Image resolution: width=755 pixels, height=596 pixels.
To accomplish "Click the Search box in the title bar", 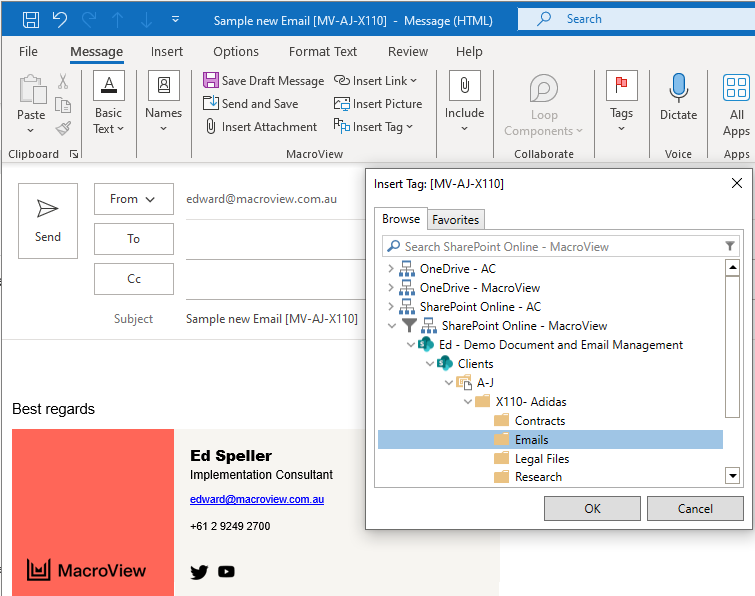I will tap(636, 19).
